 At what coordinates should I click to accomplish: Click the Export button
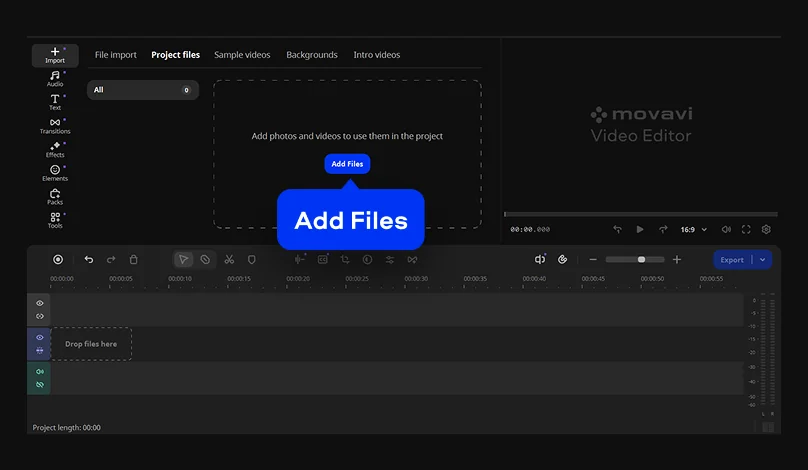point(732,259)
